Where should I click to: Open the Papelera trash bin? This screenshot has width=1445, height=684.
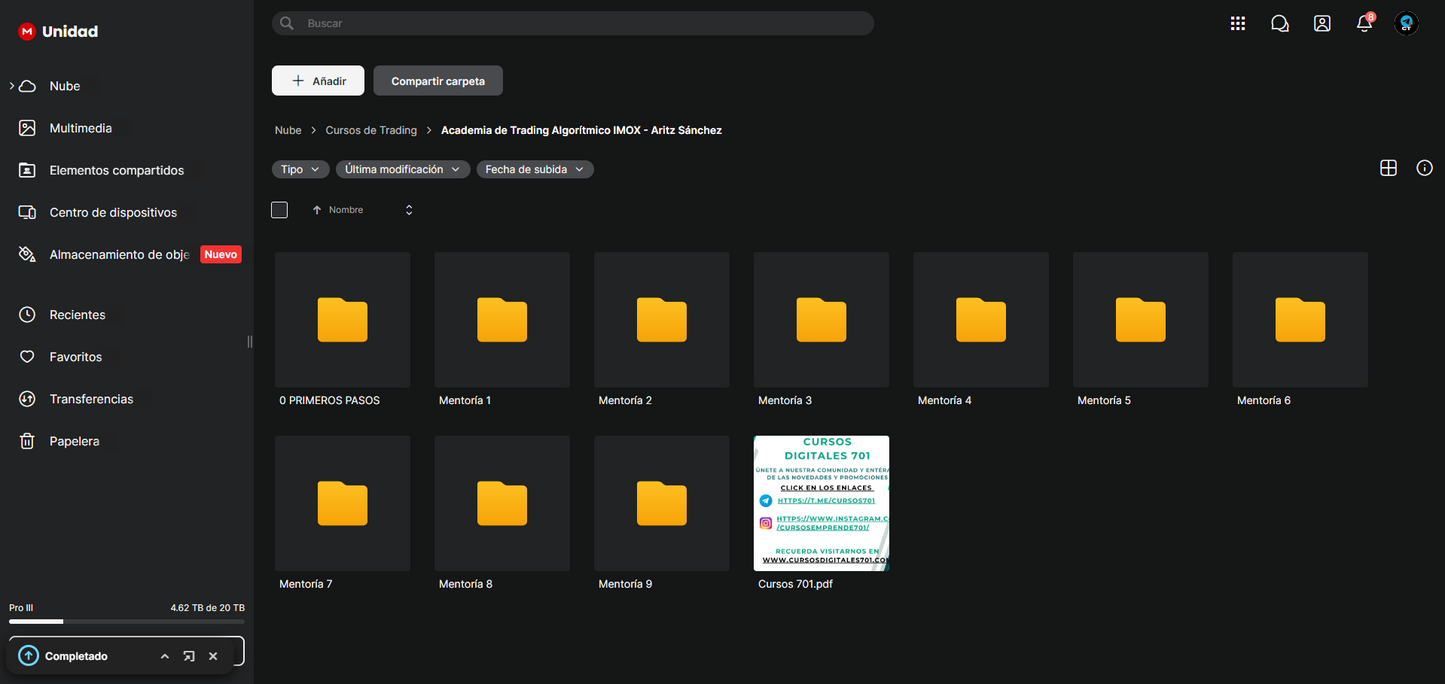pyautogui.click(x=74, y=440)
